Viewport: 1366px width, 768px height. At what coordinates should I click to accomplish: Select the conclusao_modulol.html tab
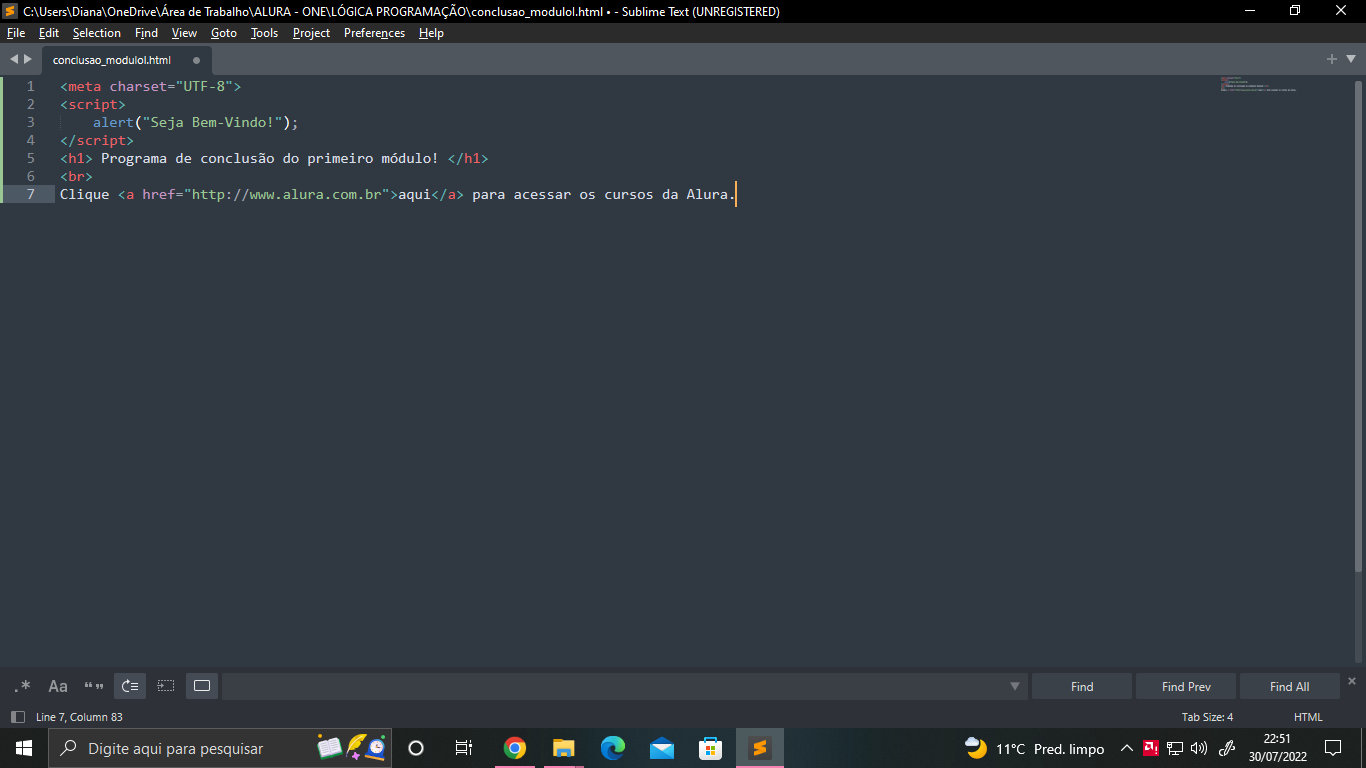112,60
